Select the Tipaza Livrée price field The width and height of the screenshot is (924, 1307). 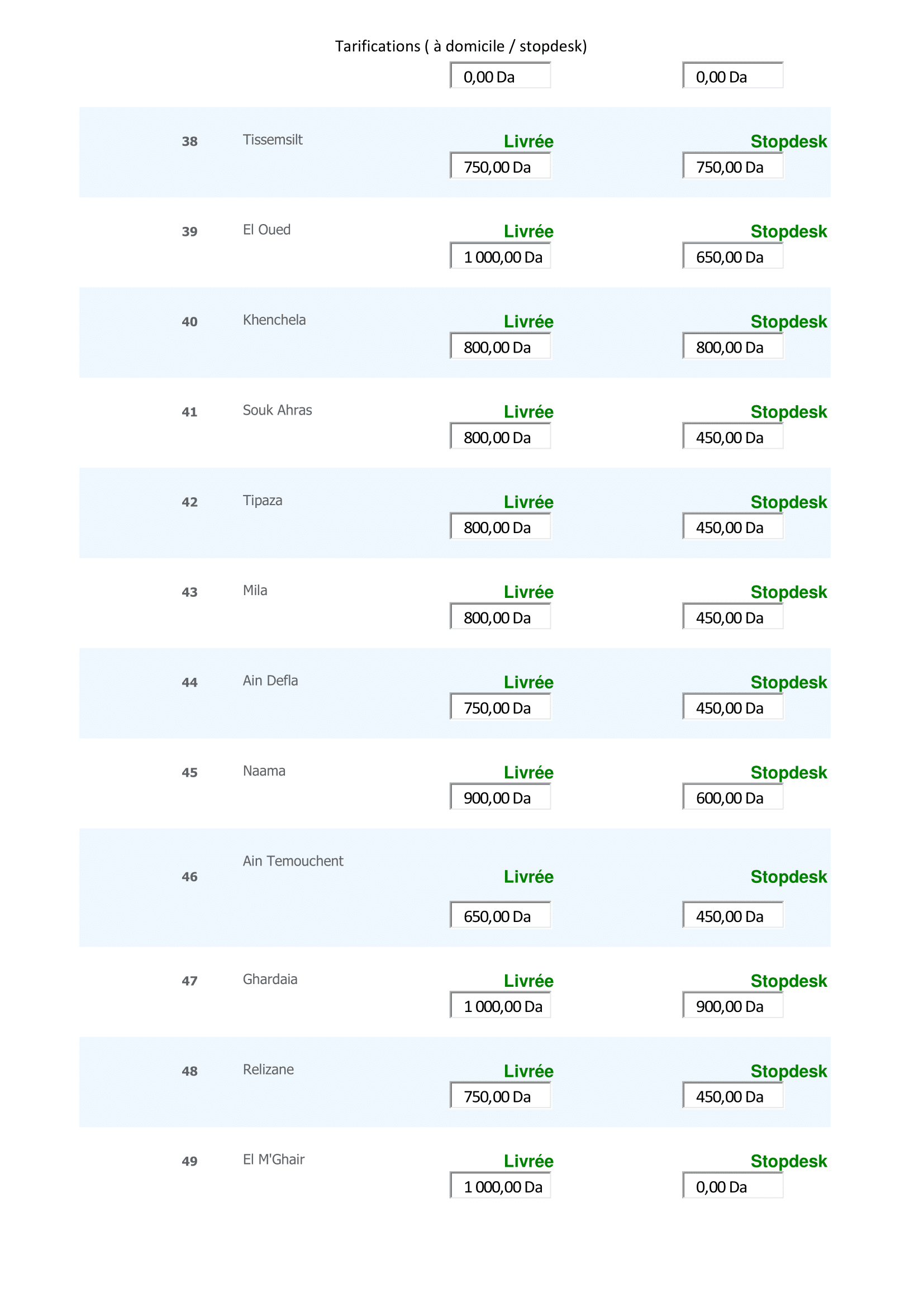[500, 526]
